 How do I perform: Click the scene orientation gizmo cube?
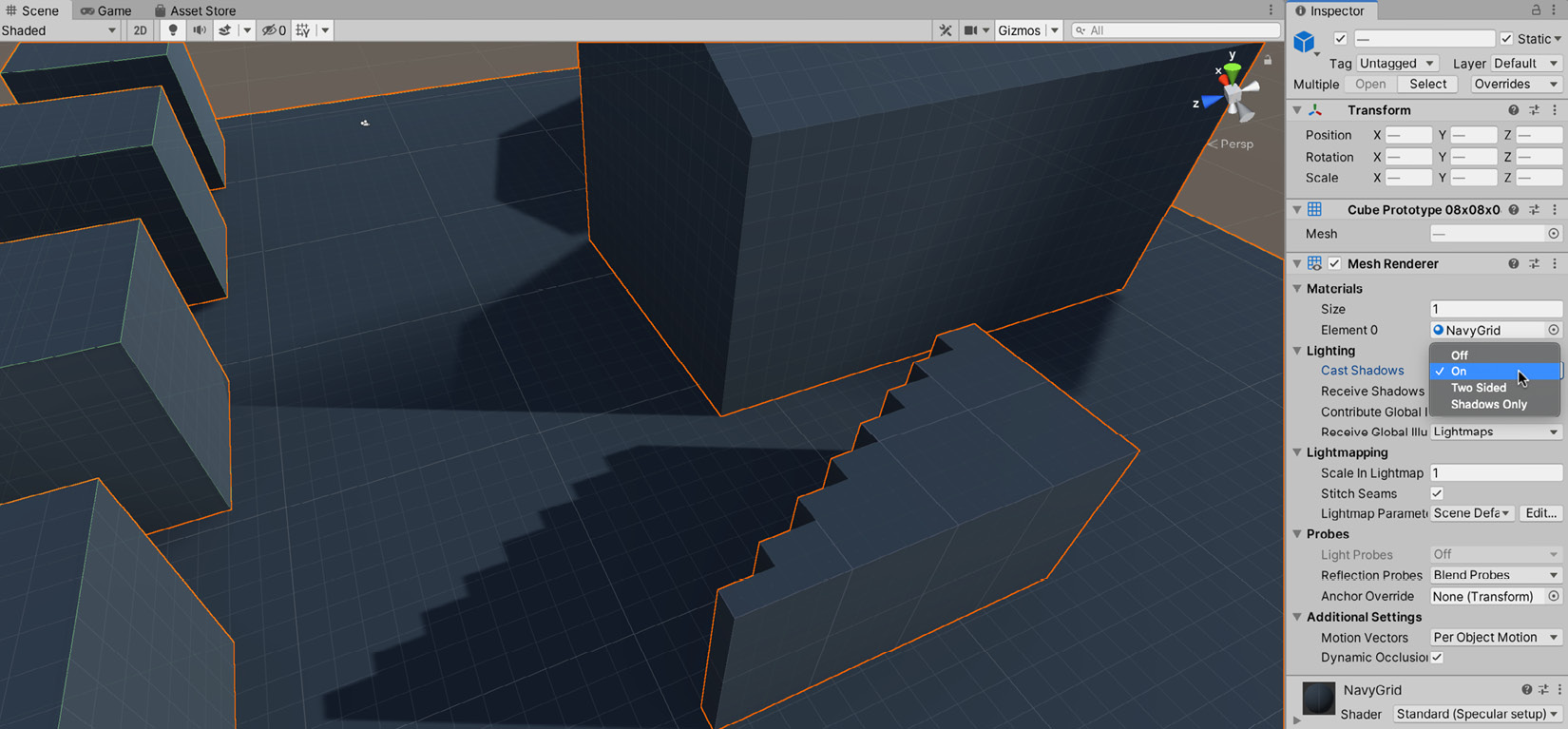coord(1234,94)
